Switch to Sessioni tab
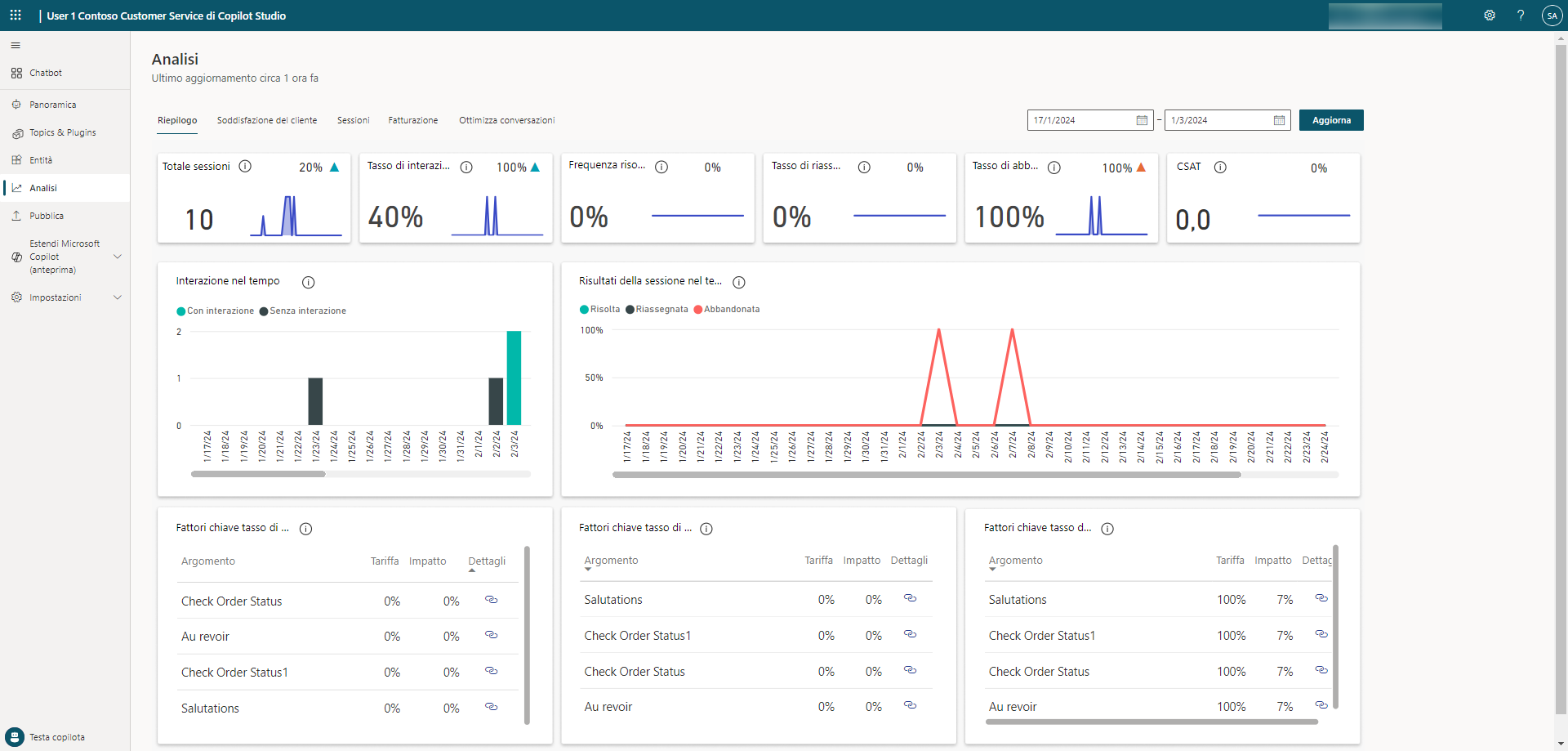 354,120
